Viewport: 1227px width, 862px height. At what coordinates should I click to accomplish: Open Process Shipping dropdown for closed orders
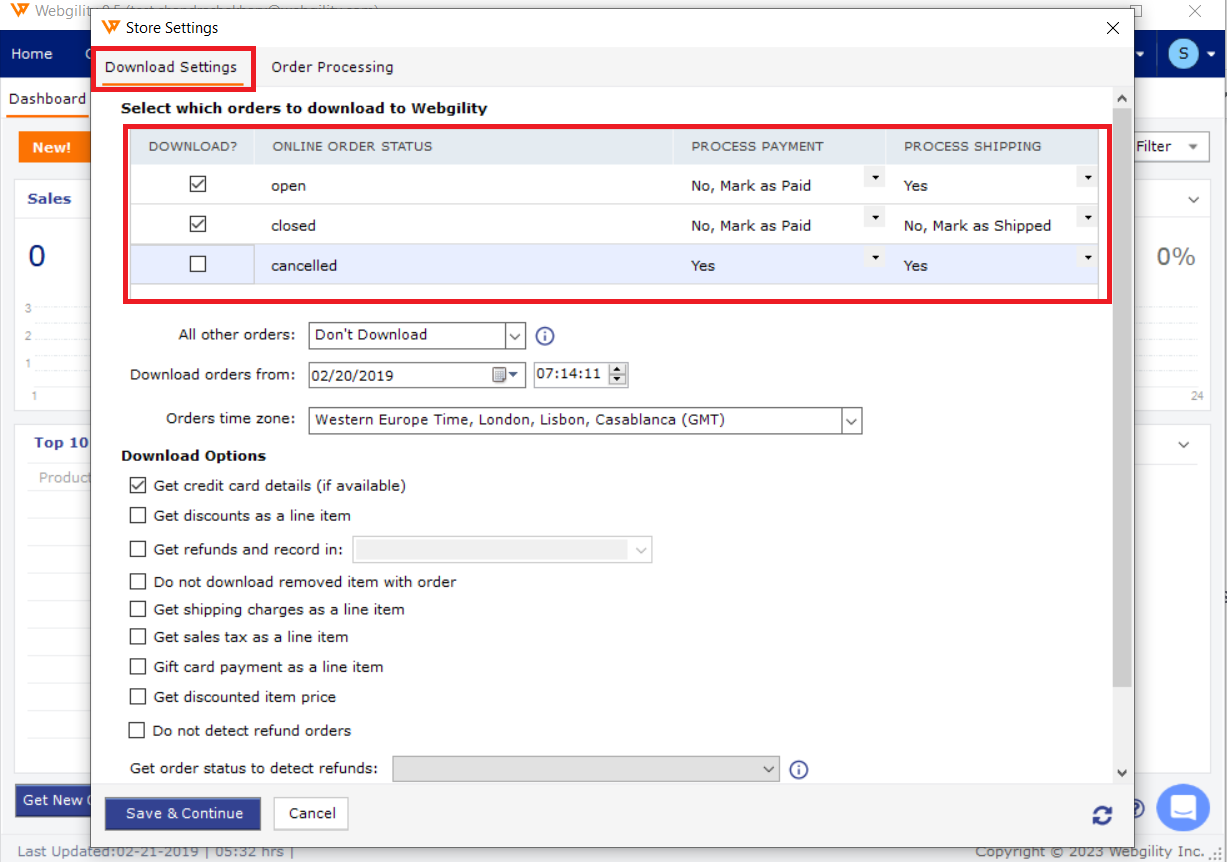1087,217
